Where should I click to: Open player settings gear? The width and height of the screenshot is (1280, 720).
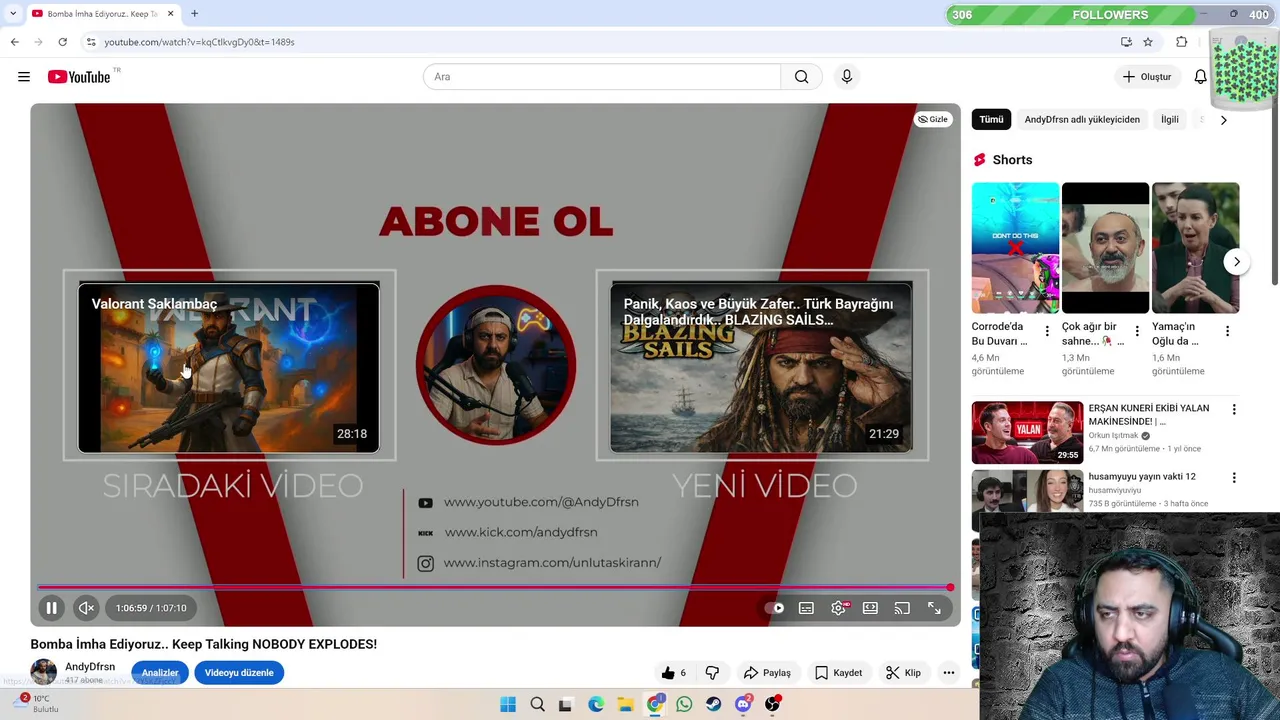point(838,608)
